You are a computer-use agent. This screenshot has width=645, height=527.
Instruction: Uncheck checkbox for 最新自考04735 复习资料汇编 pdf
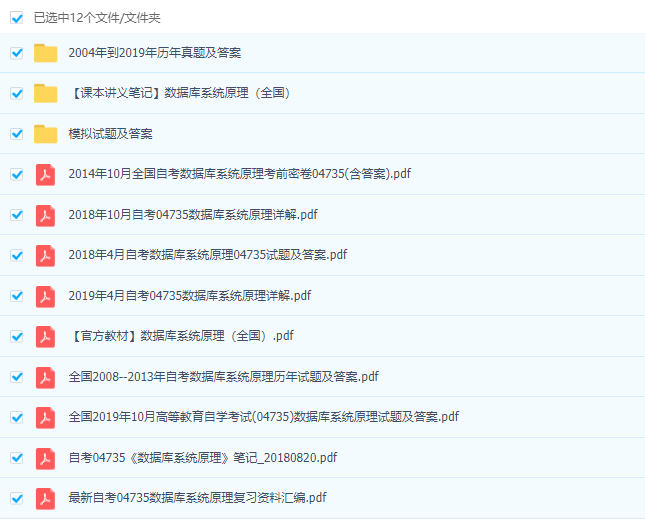[x=16, y=499]
